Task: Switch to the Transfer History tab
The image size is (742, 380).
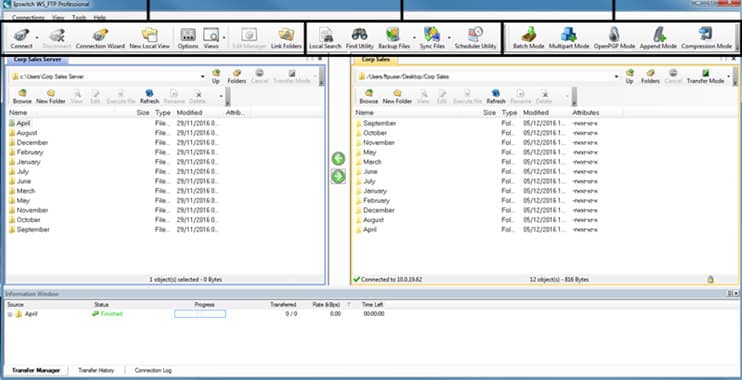Action: pyautogui.click(x=96, y=371)
